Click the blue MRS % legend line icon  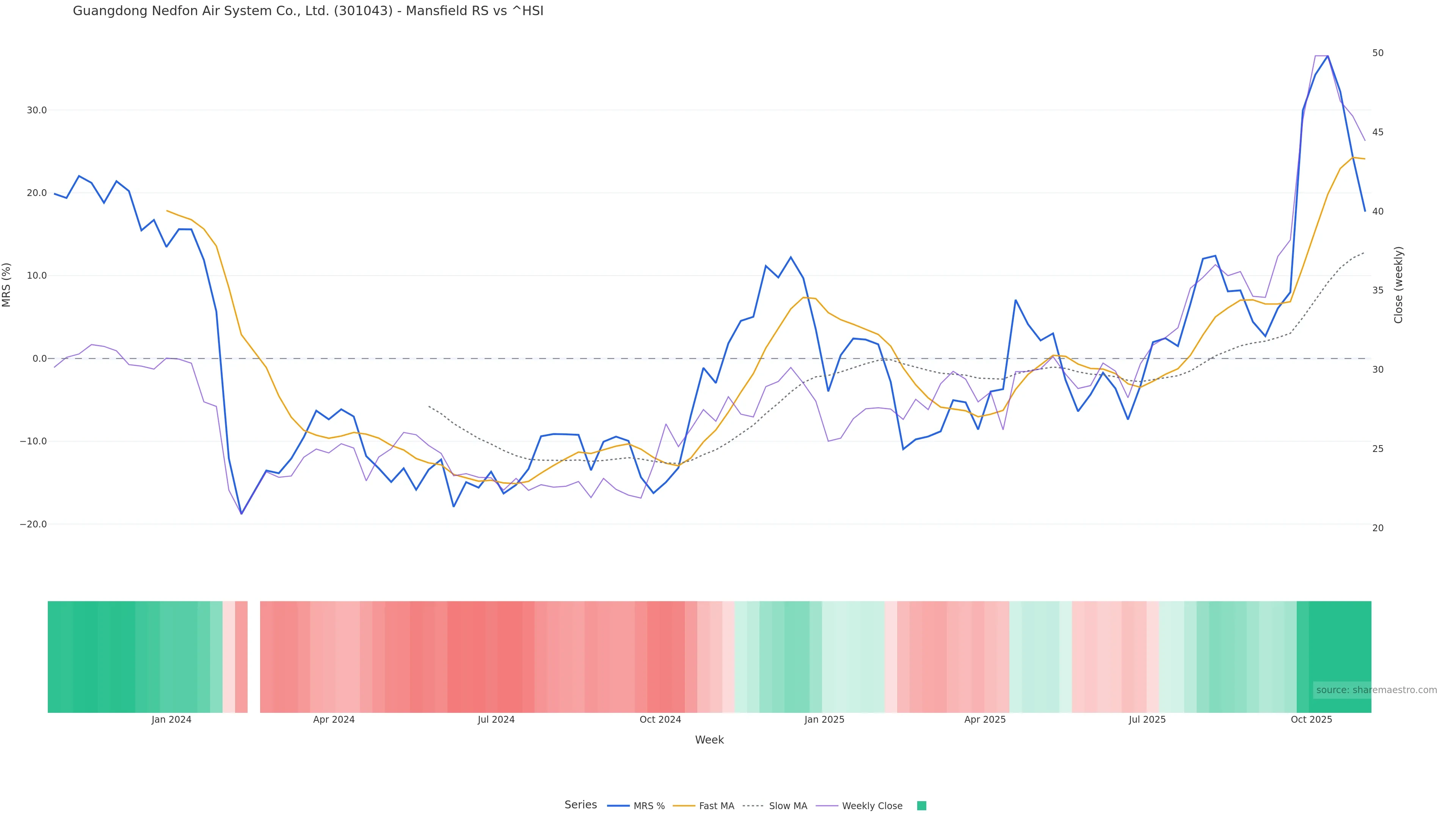point(618,806)
